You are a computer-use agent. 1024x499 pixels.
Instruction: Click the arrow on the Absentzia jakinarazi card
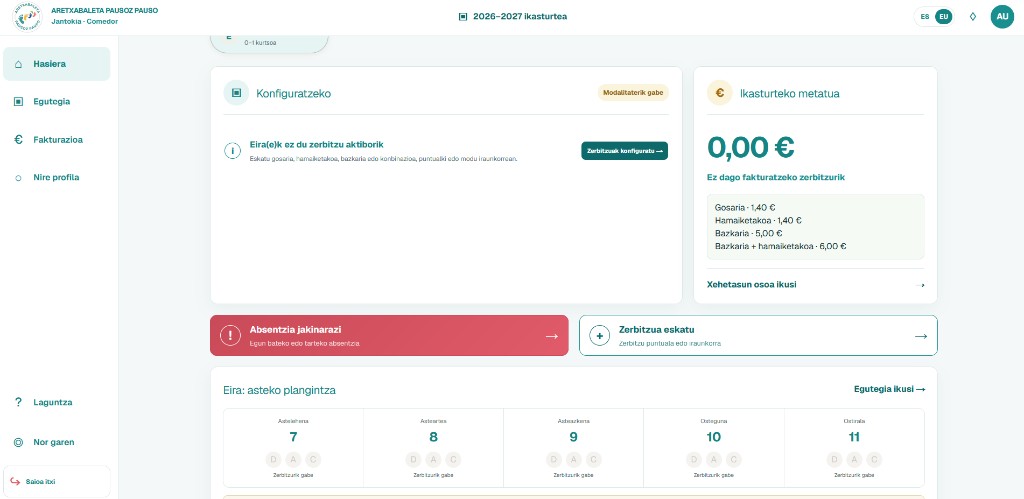[x=552, y=336]
